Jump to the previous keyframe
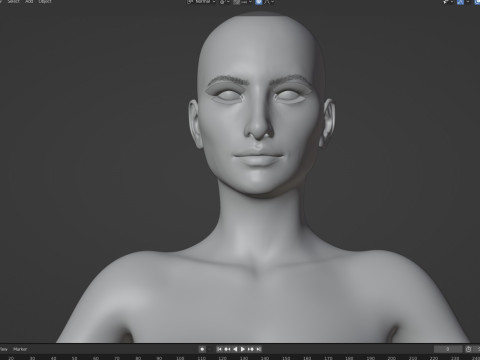This screenshot has height=360, width=480. pyautogui.click(x=227, y=349)
